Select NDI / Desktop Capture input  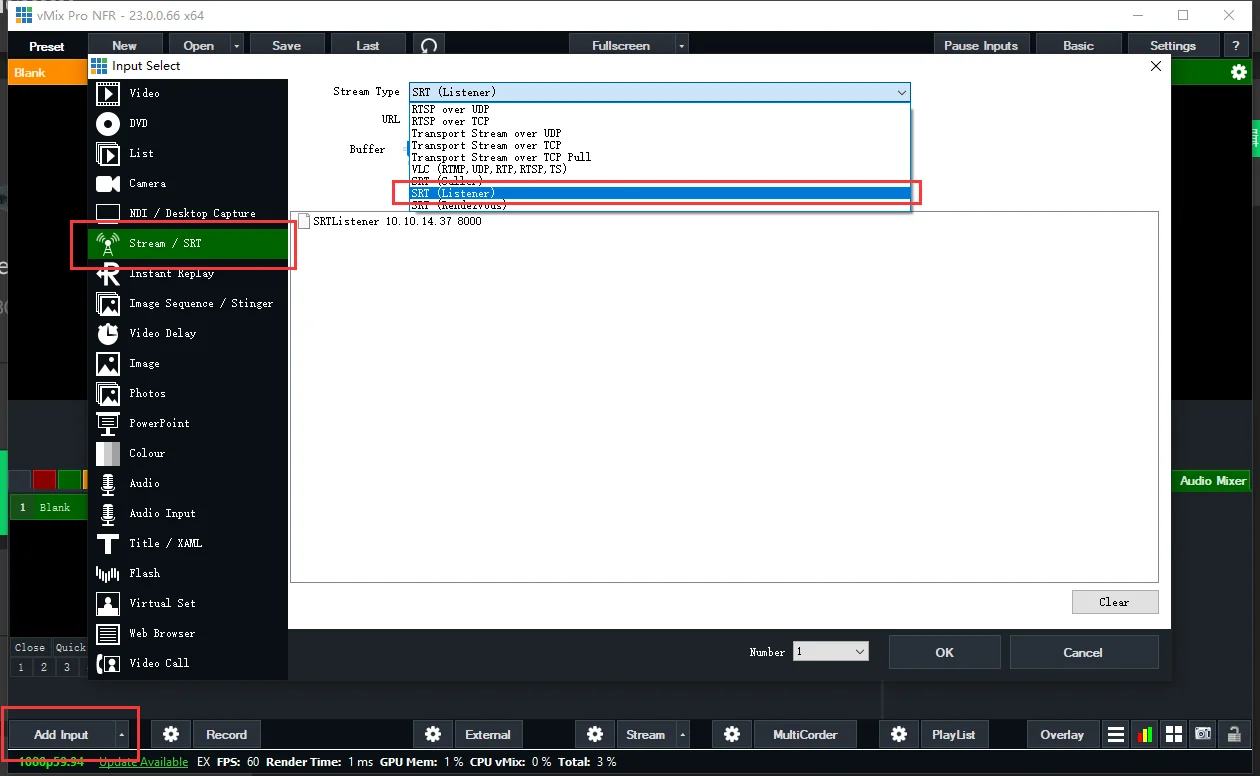click(x=188, y=213)
